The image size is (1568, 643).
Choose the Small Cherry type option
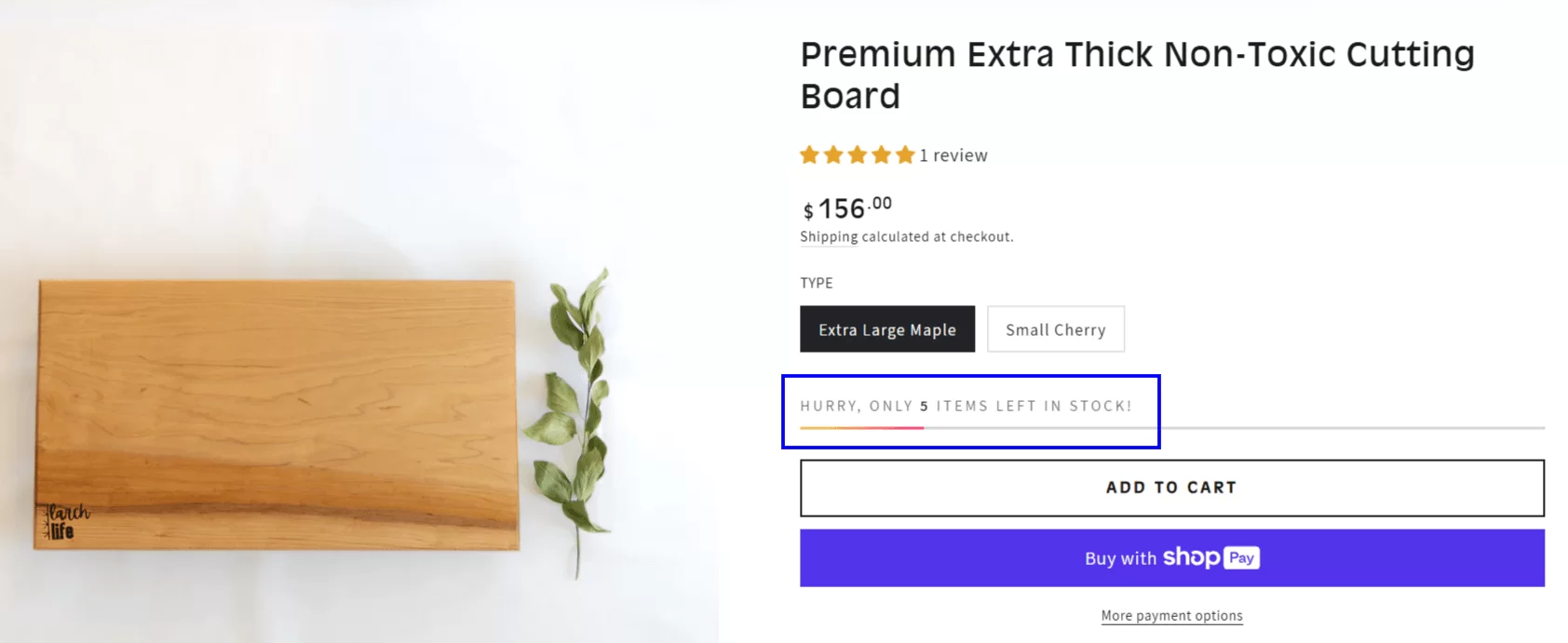click(x=1055, y=329)
